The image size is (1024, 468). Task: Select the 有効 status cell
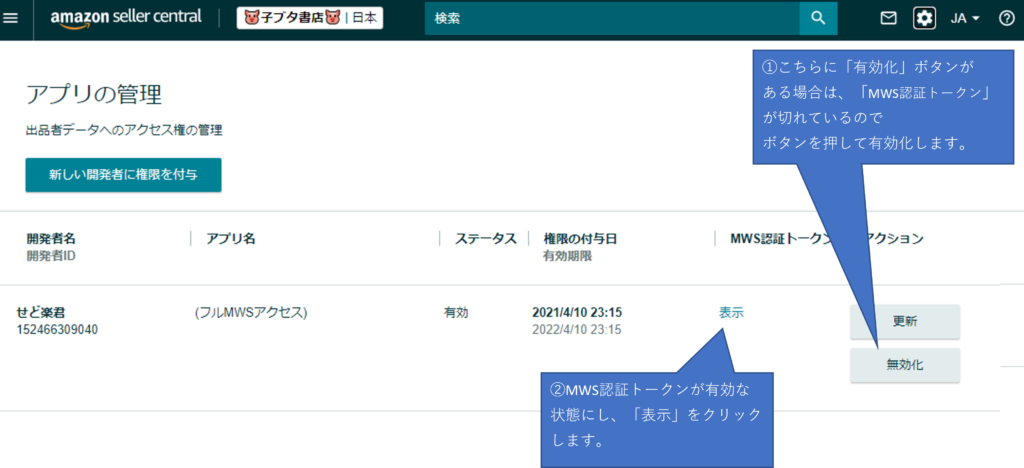pos(456,313)
